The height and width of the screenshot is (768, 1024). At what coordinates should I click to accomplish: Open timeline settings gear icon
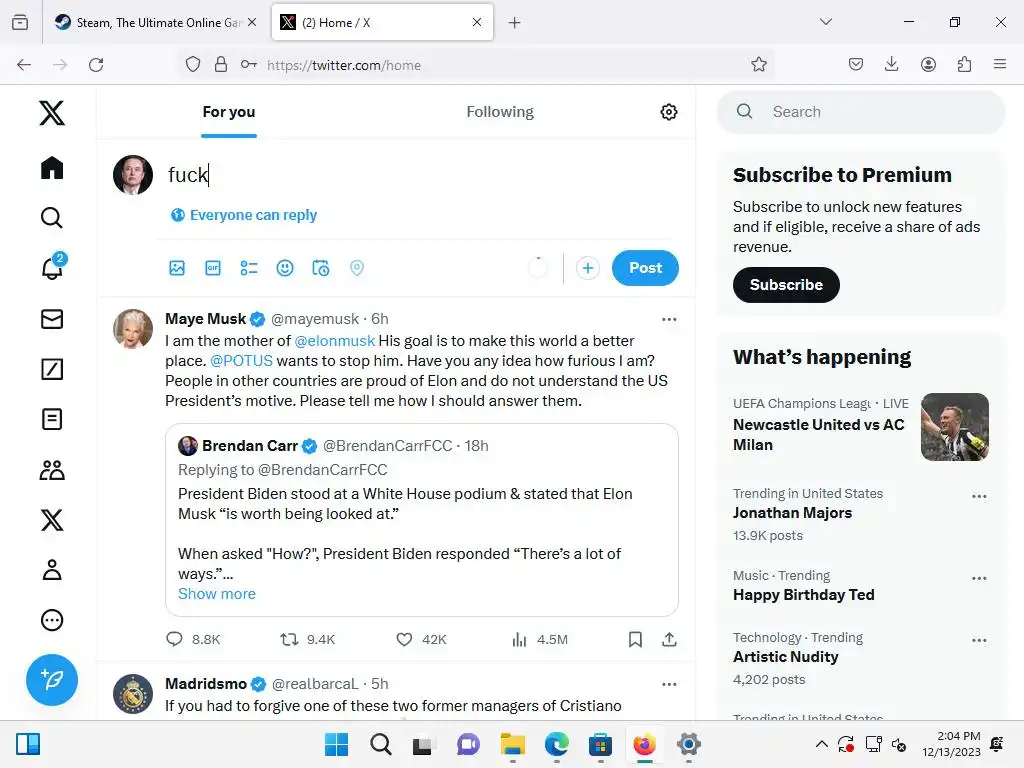pos(669,112)
